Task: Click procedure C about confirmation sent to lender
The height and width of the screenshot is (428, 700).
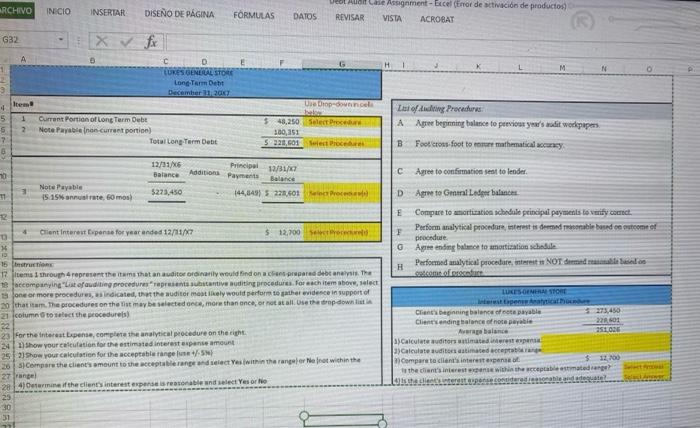Action: click(471, 171)
